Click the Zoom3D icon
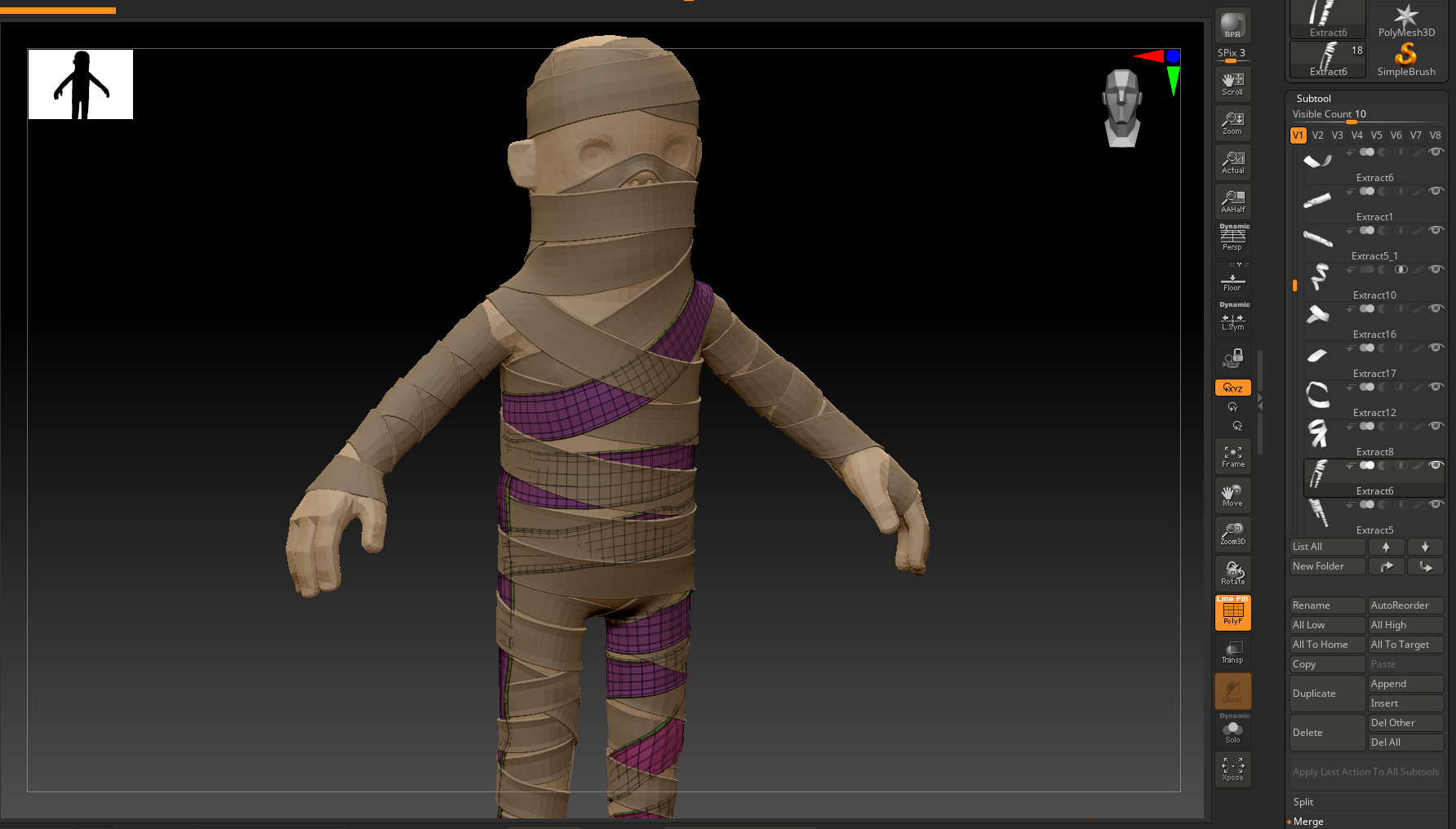The width and height of the screenshot is (1456, 829). 1232,534
